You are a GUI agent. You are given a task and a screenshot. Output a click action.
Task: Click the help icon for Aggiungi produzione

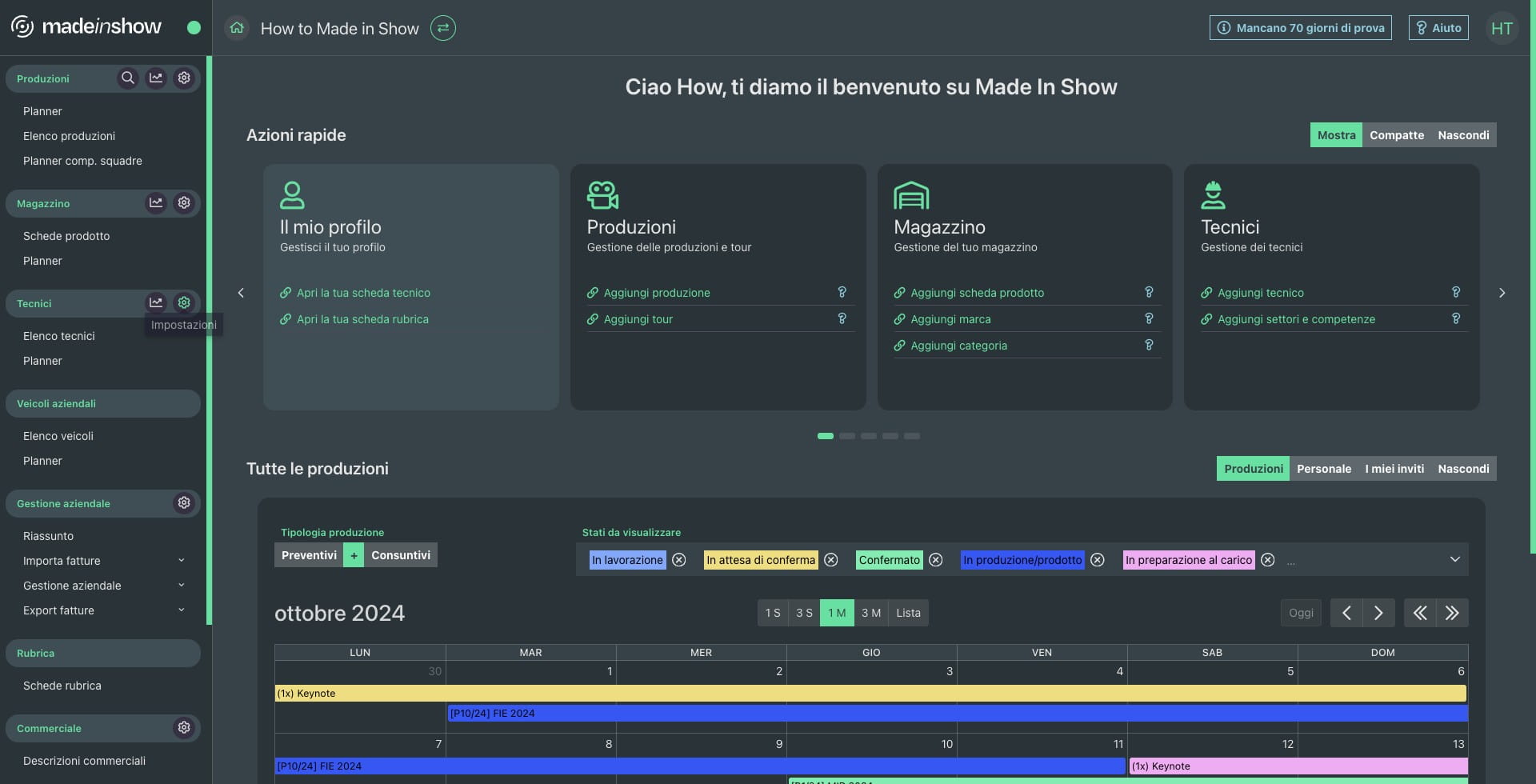click(x=842, y=292)
